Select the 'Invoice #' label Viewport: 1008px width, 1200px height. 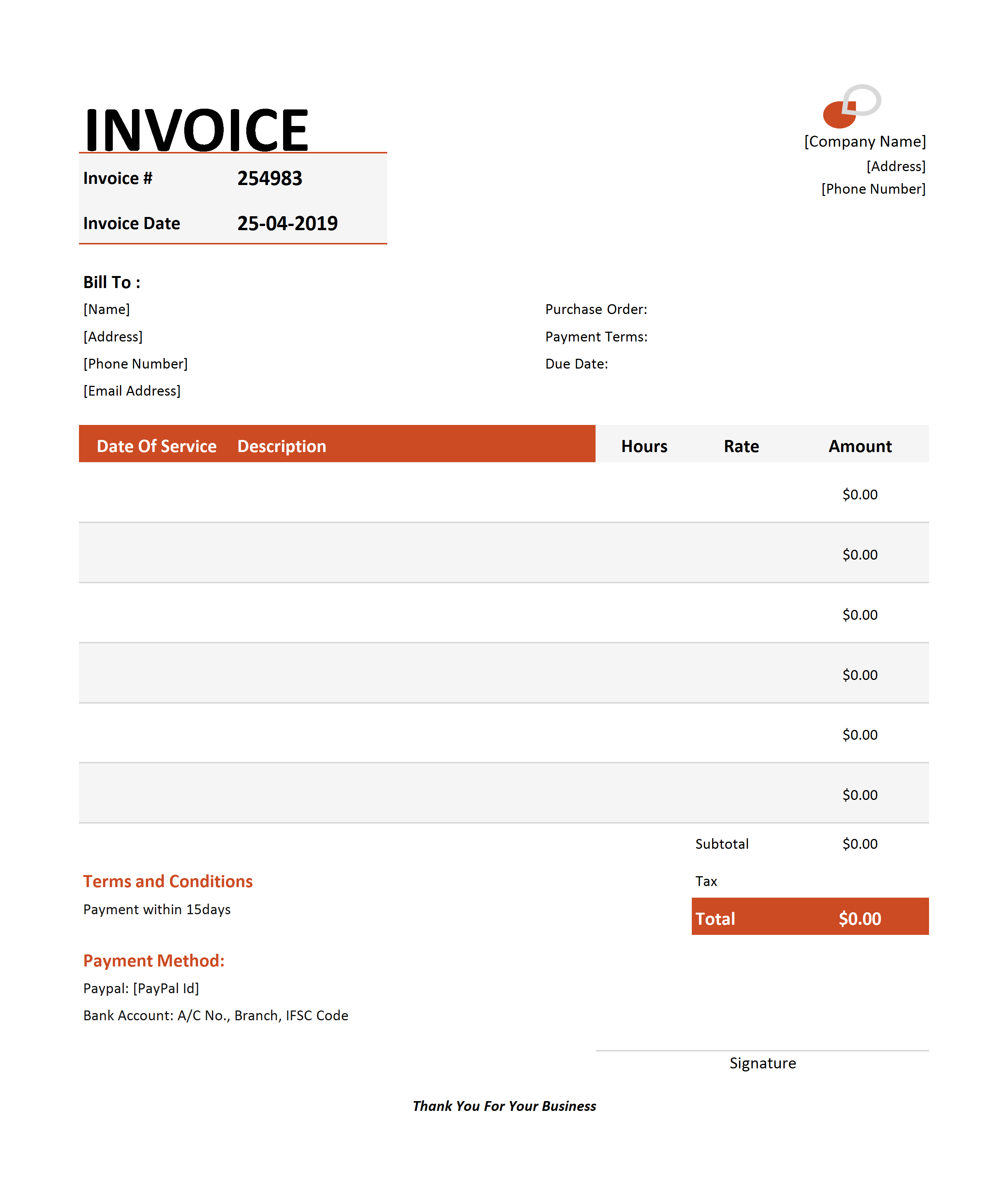118,178
